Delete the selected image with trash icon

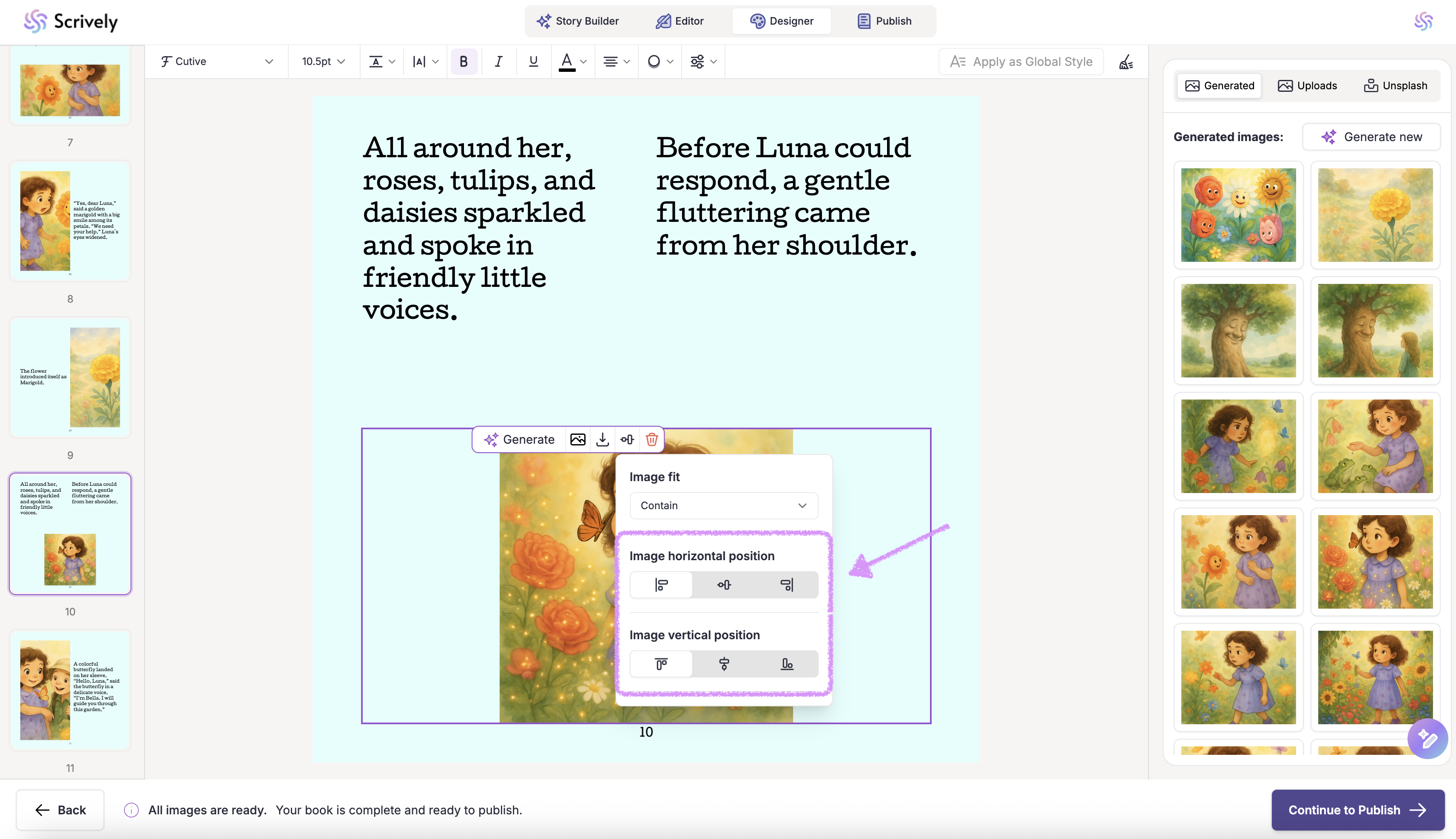click(x=651, y=439)
